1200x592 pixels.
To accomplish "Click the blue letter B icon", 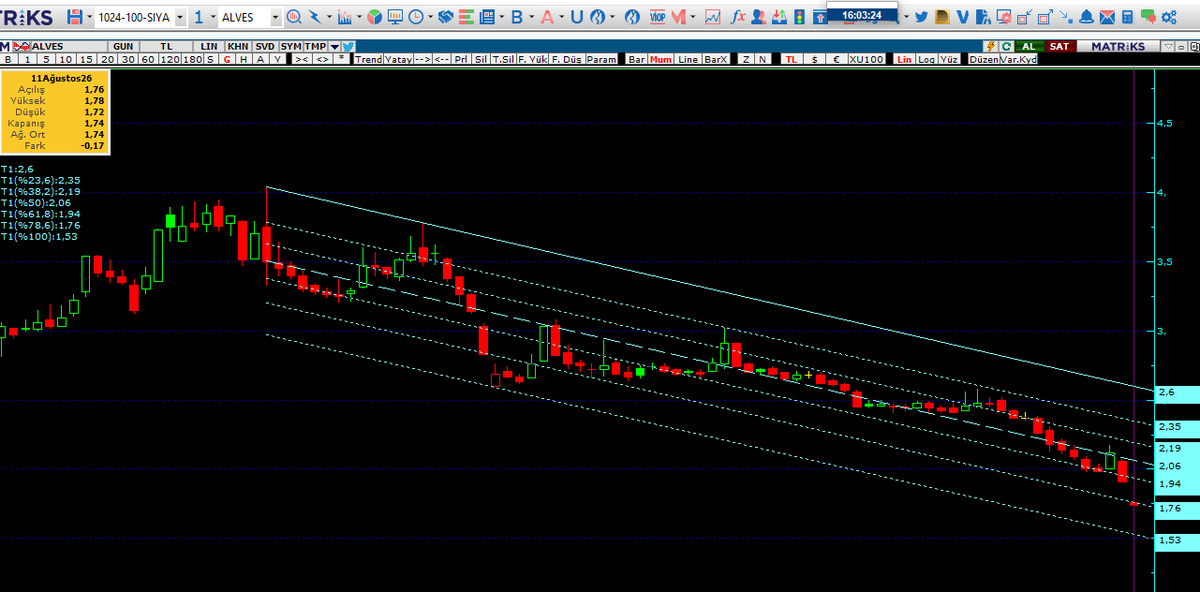I will tap(517, 17).
